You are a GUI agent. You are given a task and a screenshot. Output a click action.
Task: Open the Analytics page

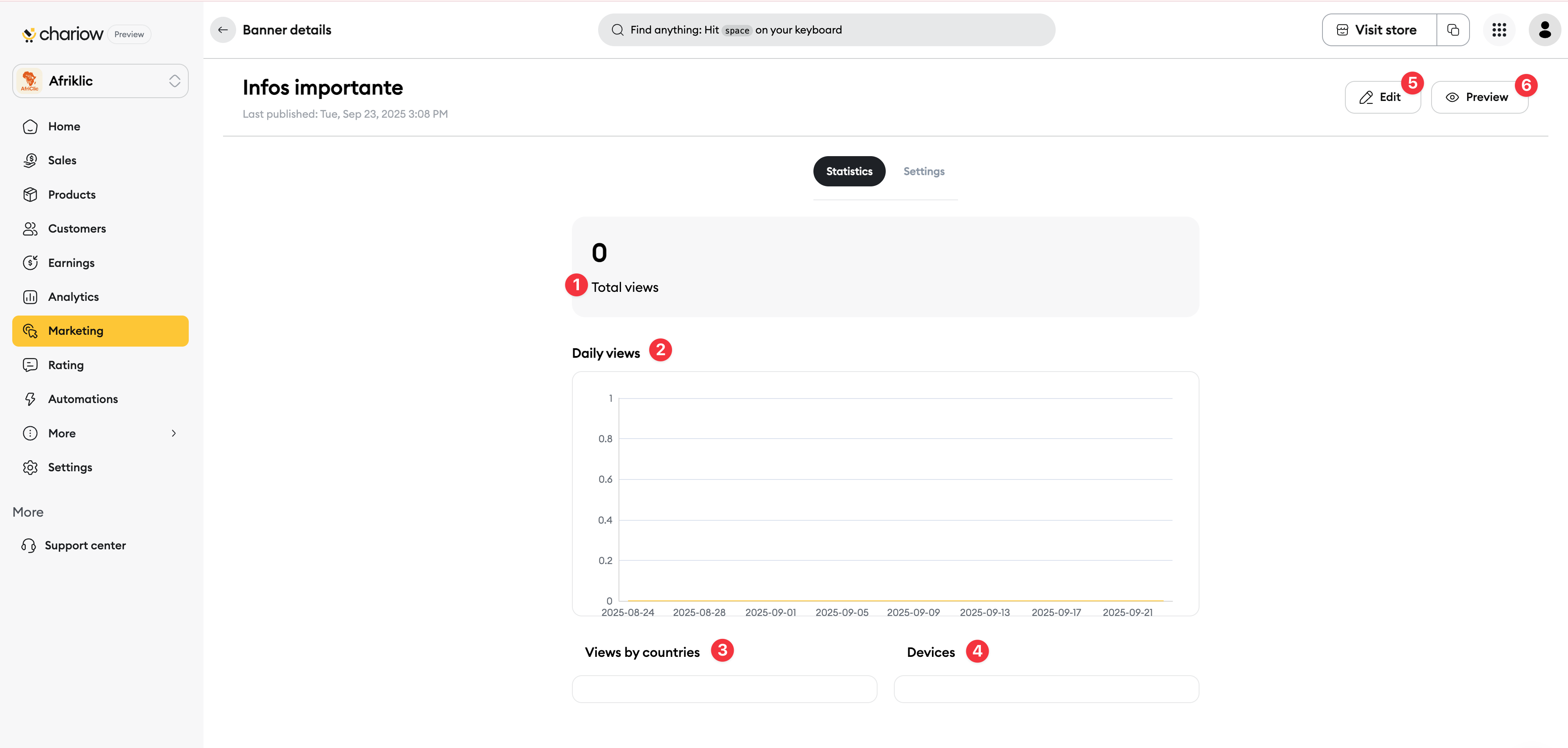[x=101, y=297]
